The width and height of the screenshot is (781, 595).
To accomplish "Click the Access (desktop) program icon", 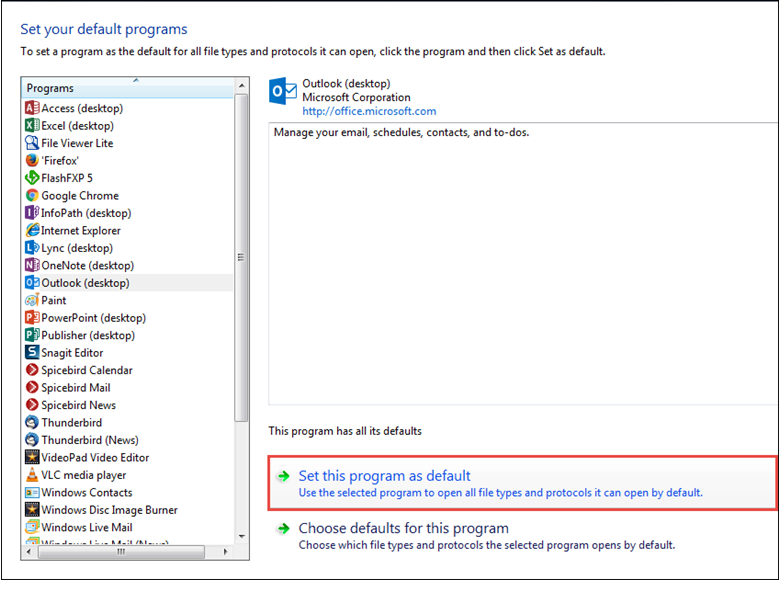I will 32,108.
